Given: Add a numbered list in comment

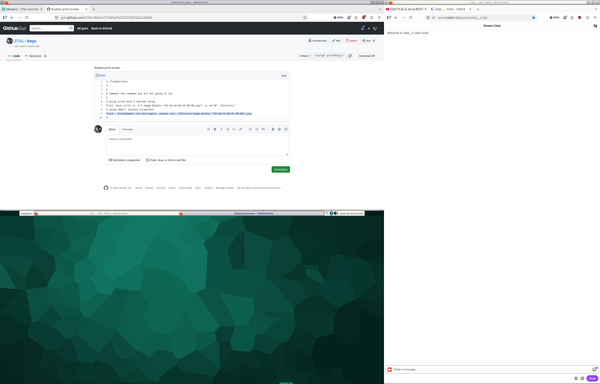Looking at the screenshot, I should click(x=256, y=129).
